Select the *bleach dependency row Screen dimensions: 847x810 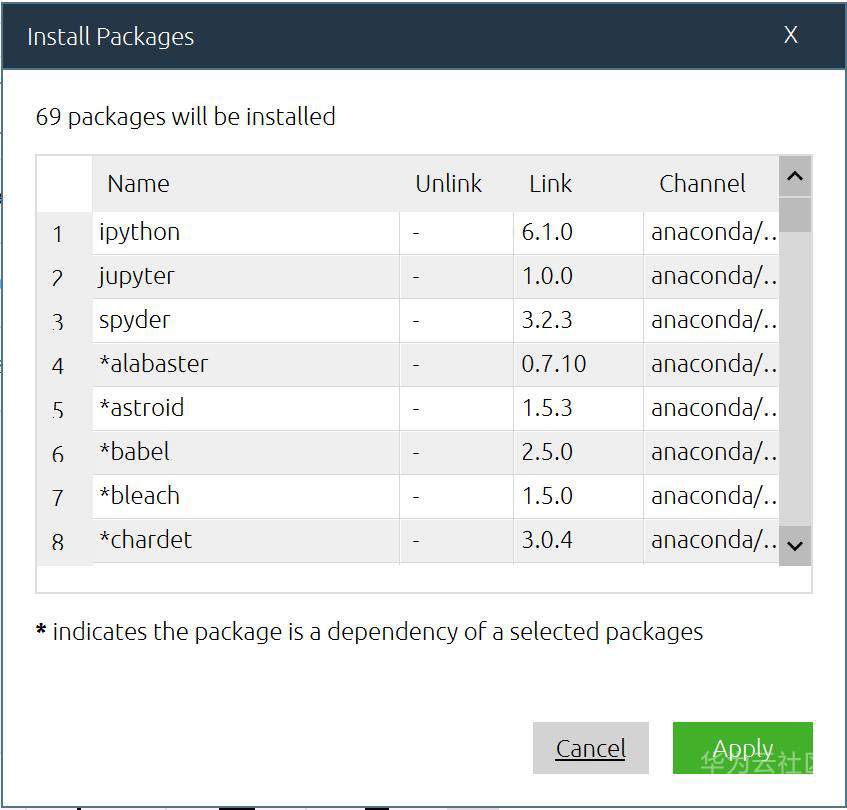pos(140,496)
